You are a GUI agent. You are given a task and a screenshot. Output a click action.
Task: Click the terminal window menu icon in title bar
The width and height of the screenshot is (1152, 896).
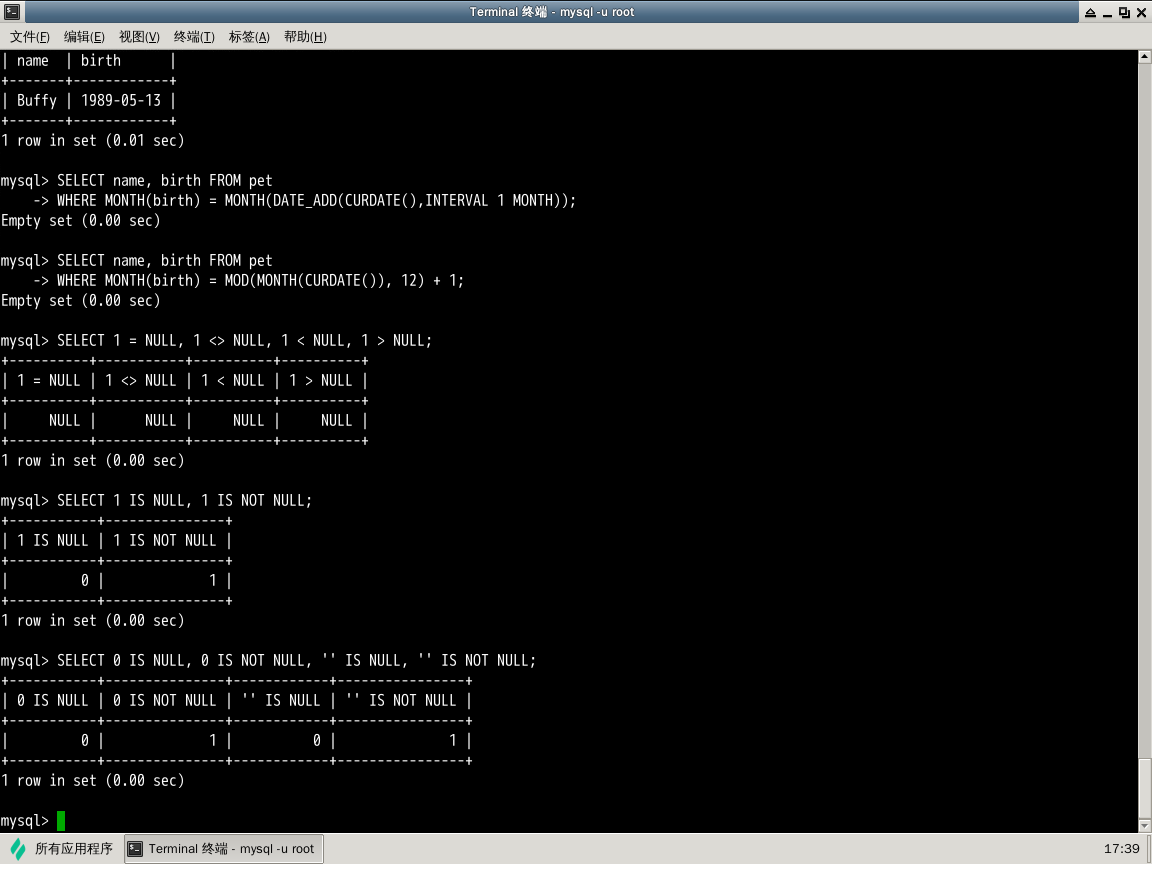click(x=11, y=12)
